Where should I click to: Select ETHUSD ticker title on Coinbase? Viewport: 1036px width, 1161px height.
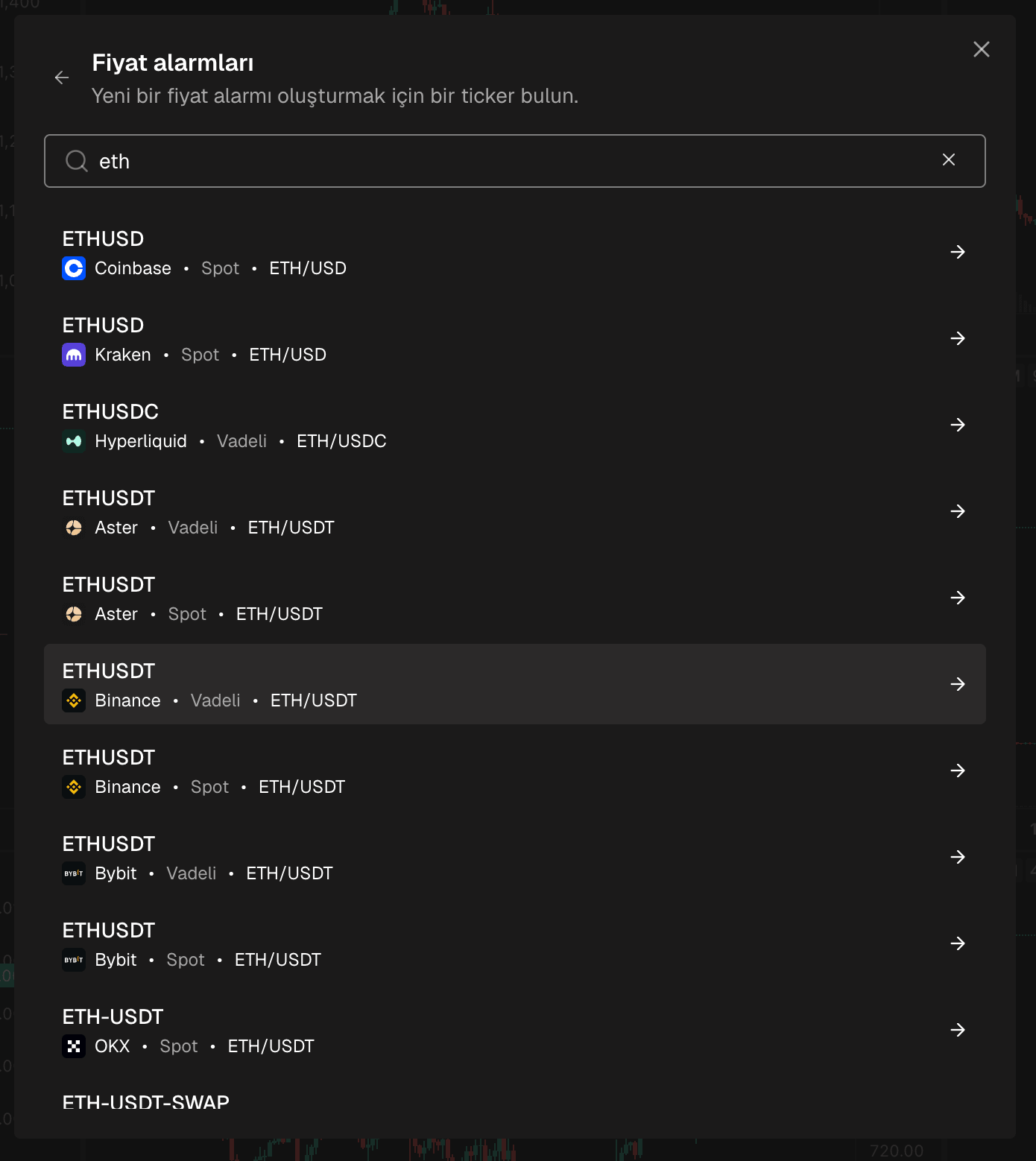coord(103,239)
